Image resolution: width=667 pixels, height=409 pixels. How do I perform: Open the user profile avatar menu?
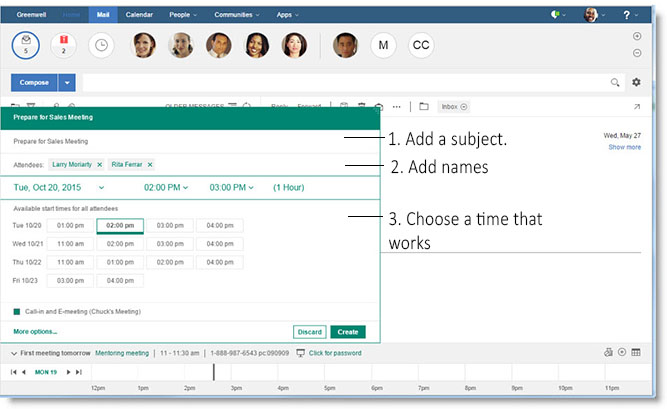[590, 15]
